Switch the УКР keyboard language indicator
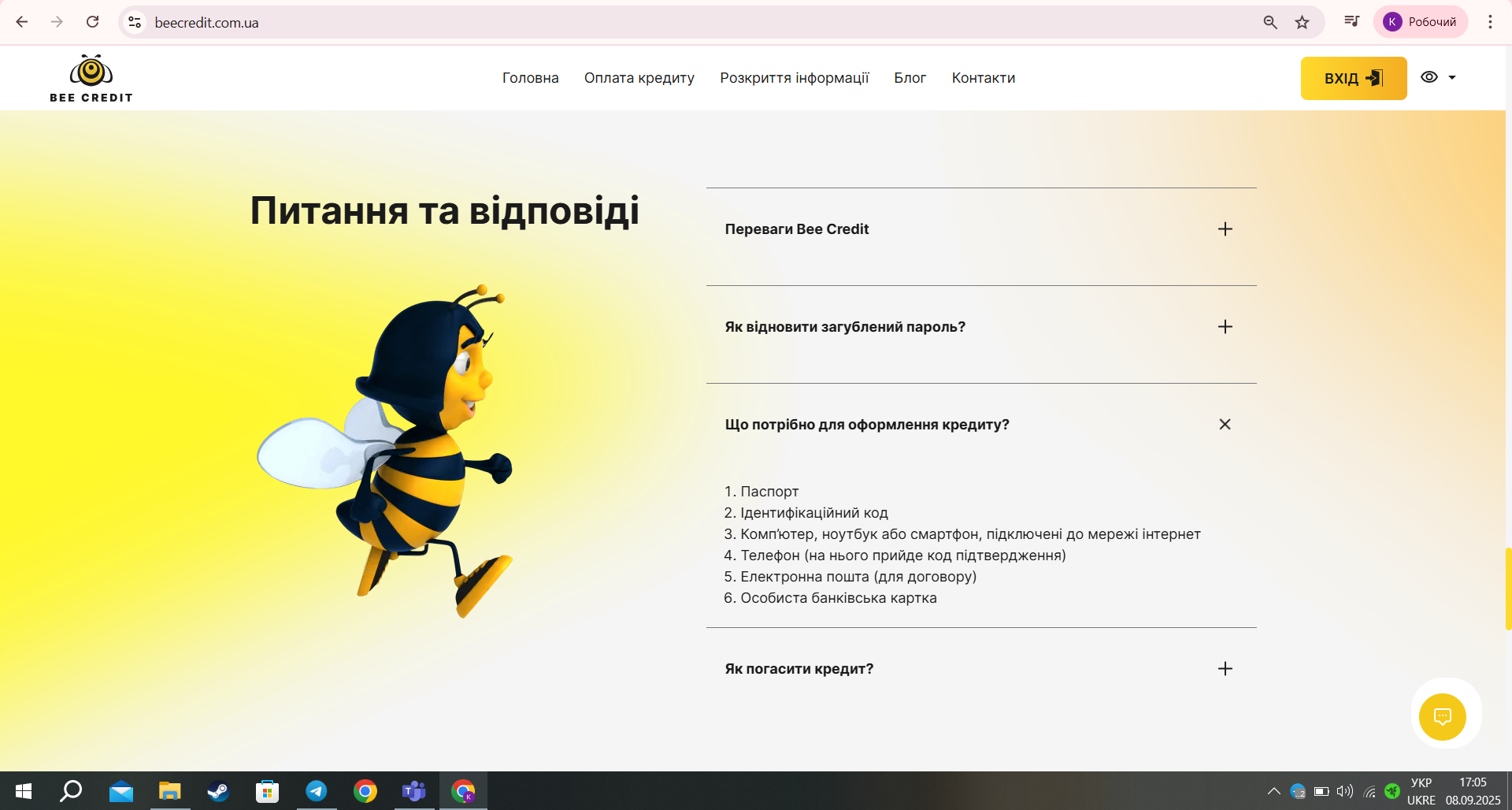This screenshot has height=810, width=1512. click(1421, 791)
